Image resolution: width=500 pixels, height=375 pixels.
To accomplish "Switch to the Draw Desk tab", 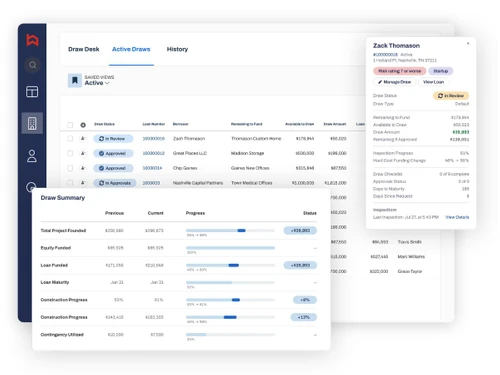I will pyautogui.click(x=84, y=49).
